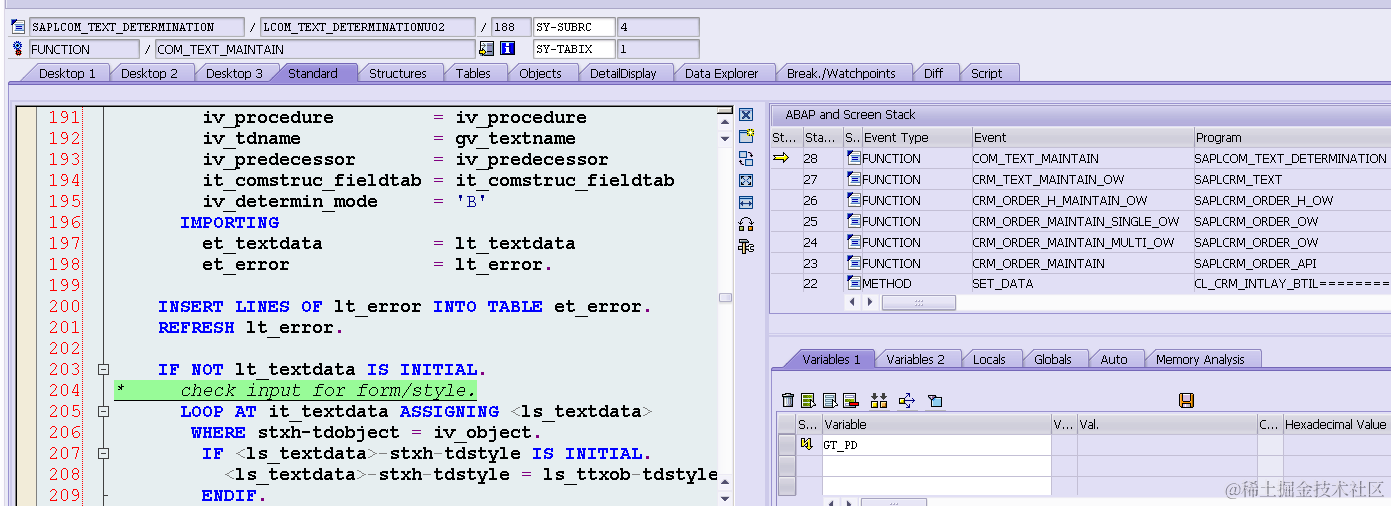
Task: Click line number 200 in the editor margin
Action: (64, 306)
